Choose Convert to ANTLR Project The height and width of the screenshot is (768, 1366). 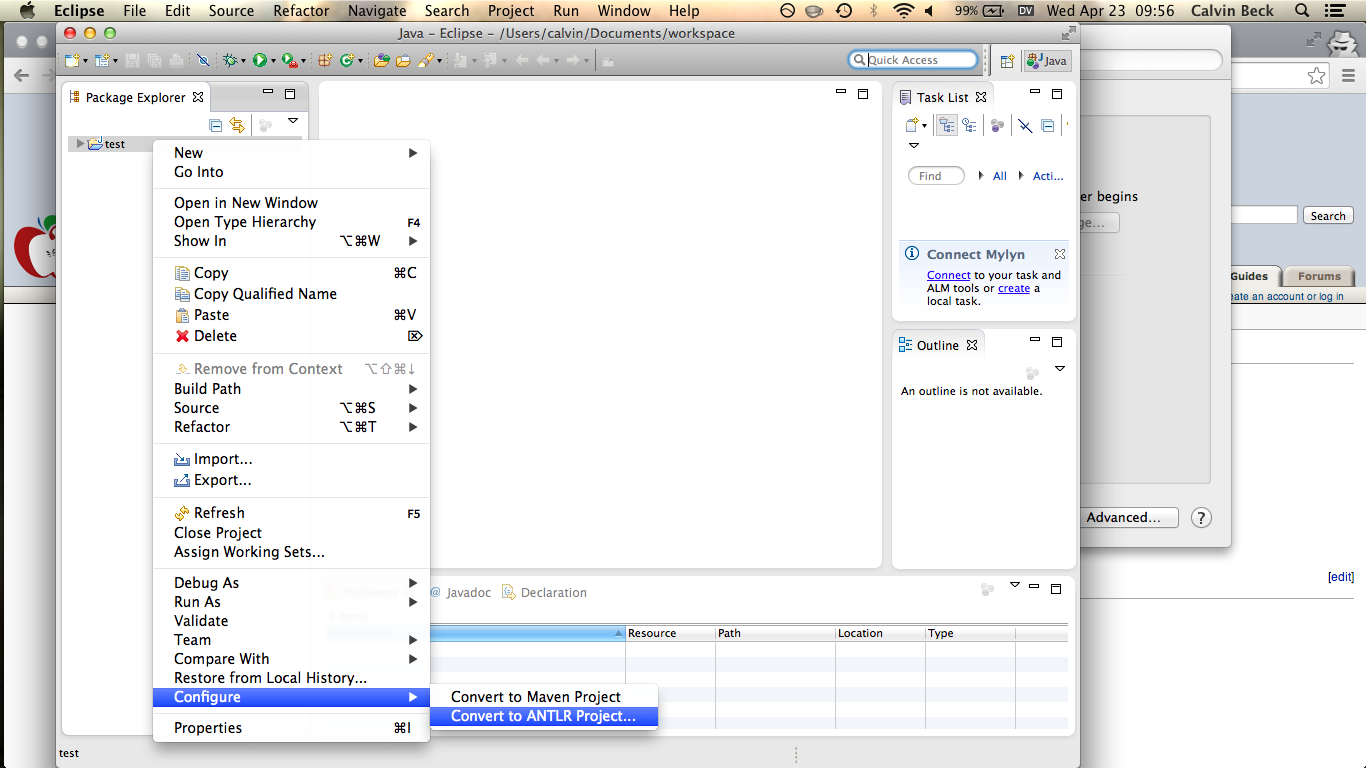pyautogui.click(x=543, y=716)
